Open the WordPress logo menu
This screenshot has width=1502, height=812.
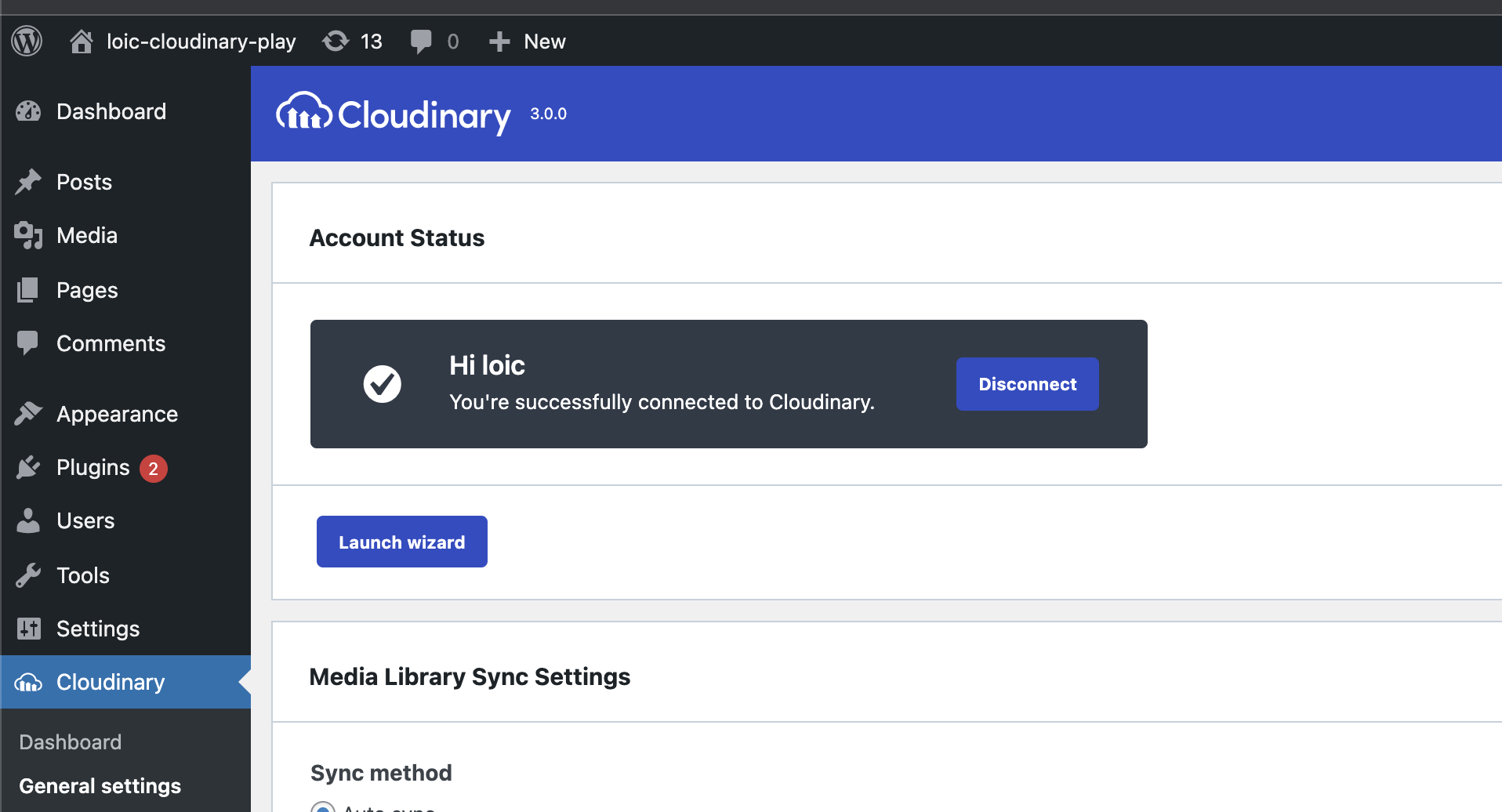tap(27, 41)
